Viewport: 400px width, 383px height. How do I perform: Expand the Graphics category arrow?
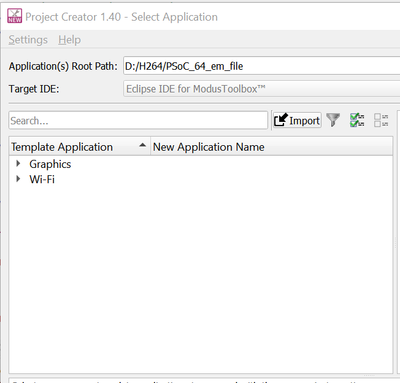tap(18, 164)
